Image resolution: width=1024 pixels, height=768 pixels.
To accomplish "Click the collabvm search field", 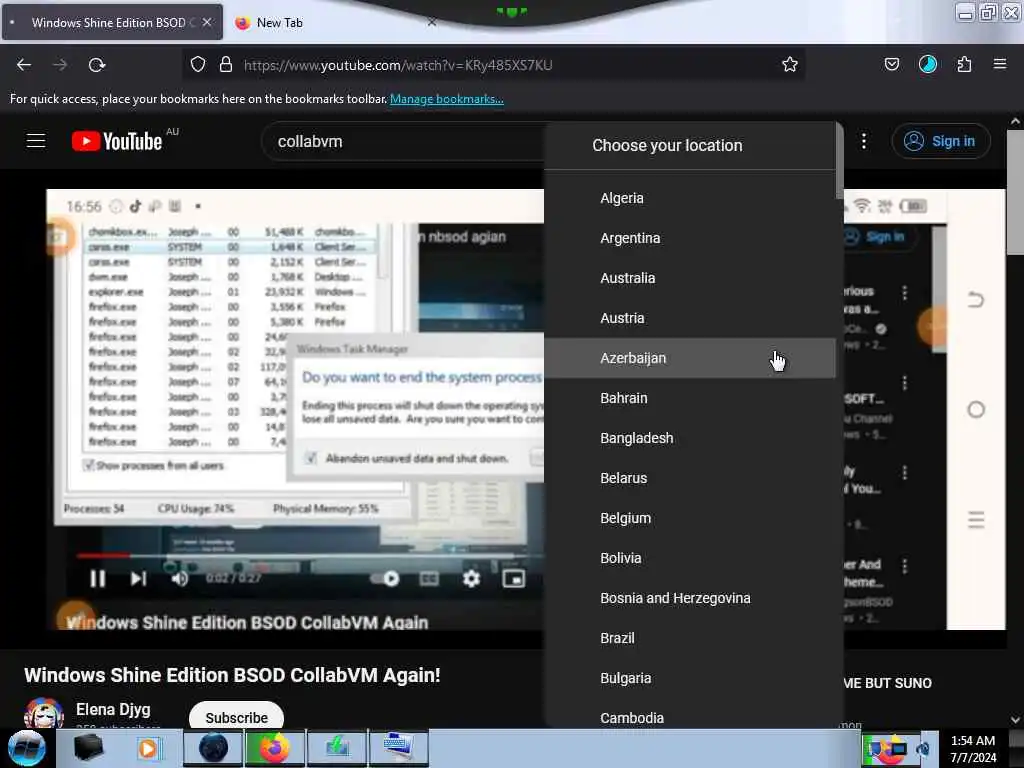I will click(405, 141).
